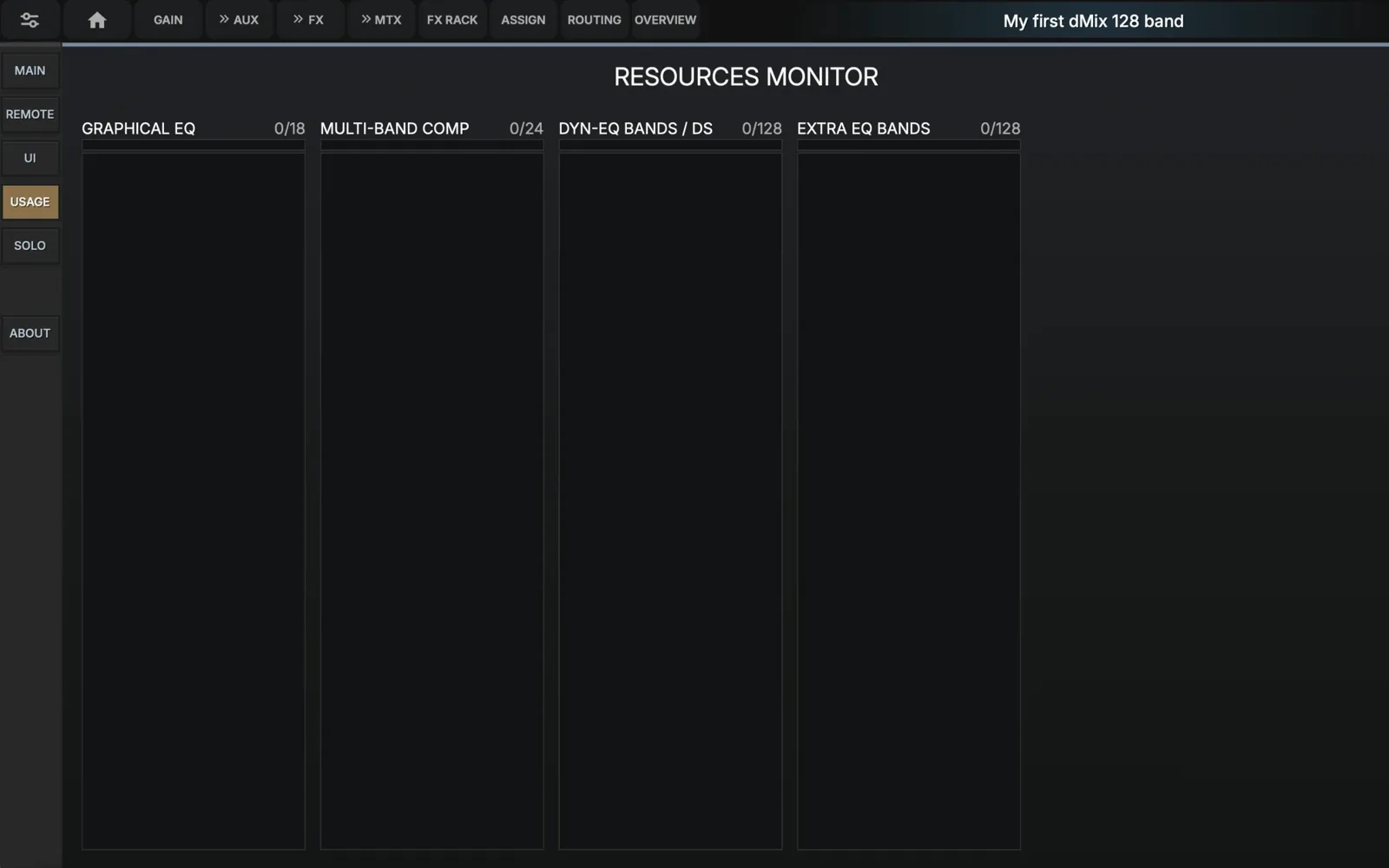This screenshot has height=868, width=1389.
Task: Click the 0/24 multi-band comp count
Action: coord(526,128)
